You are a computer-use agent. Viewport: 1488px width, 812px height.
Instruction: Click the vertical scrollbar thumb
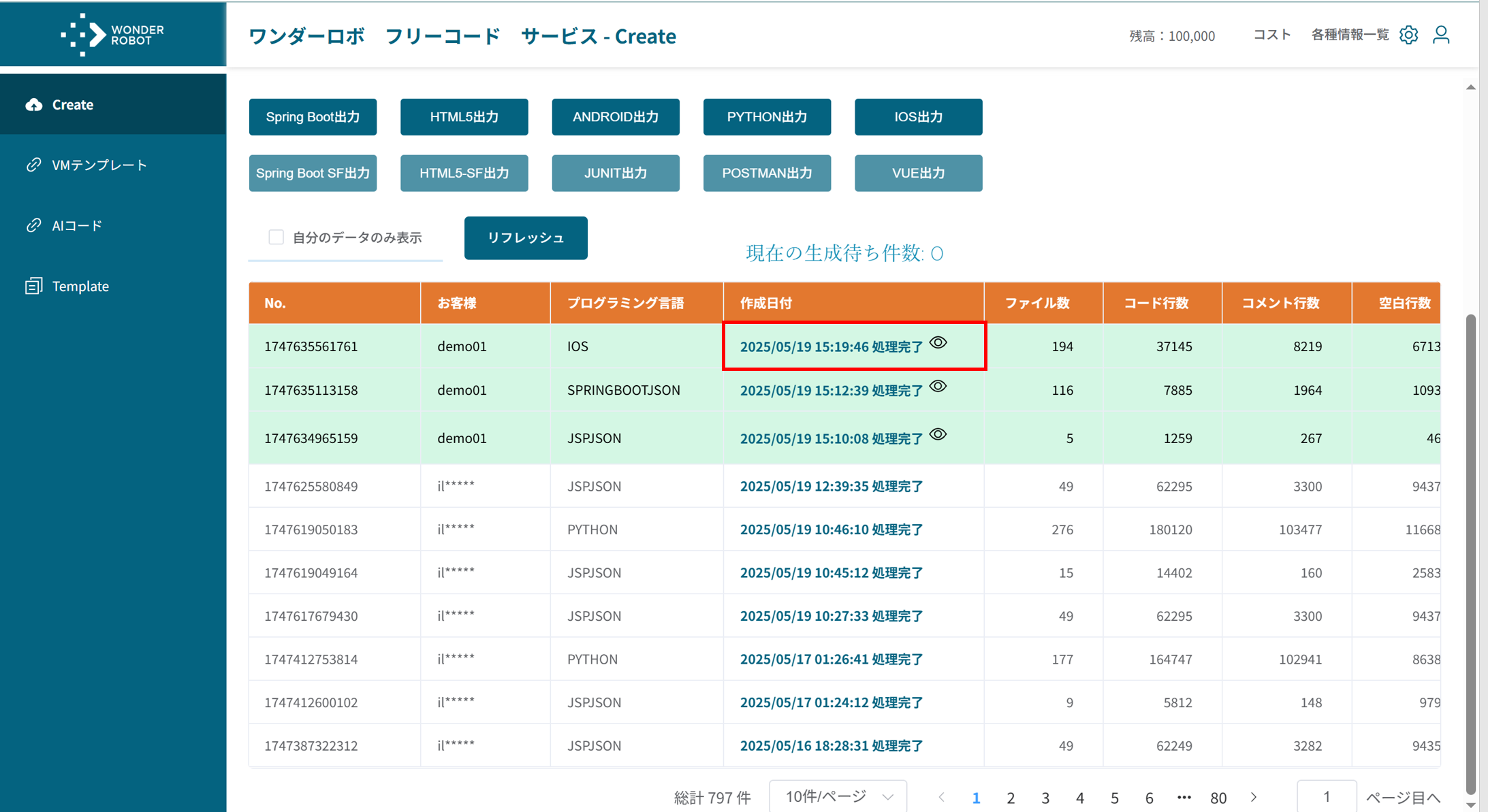coord(1471,555)
